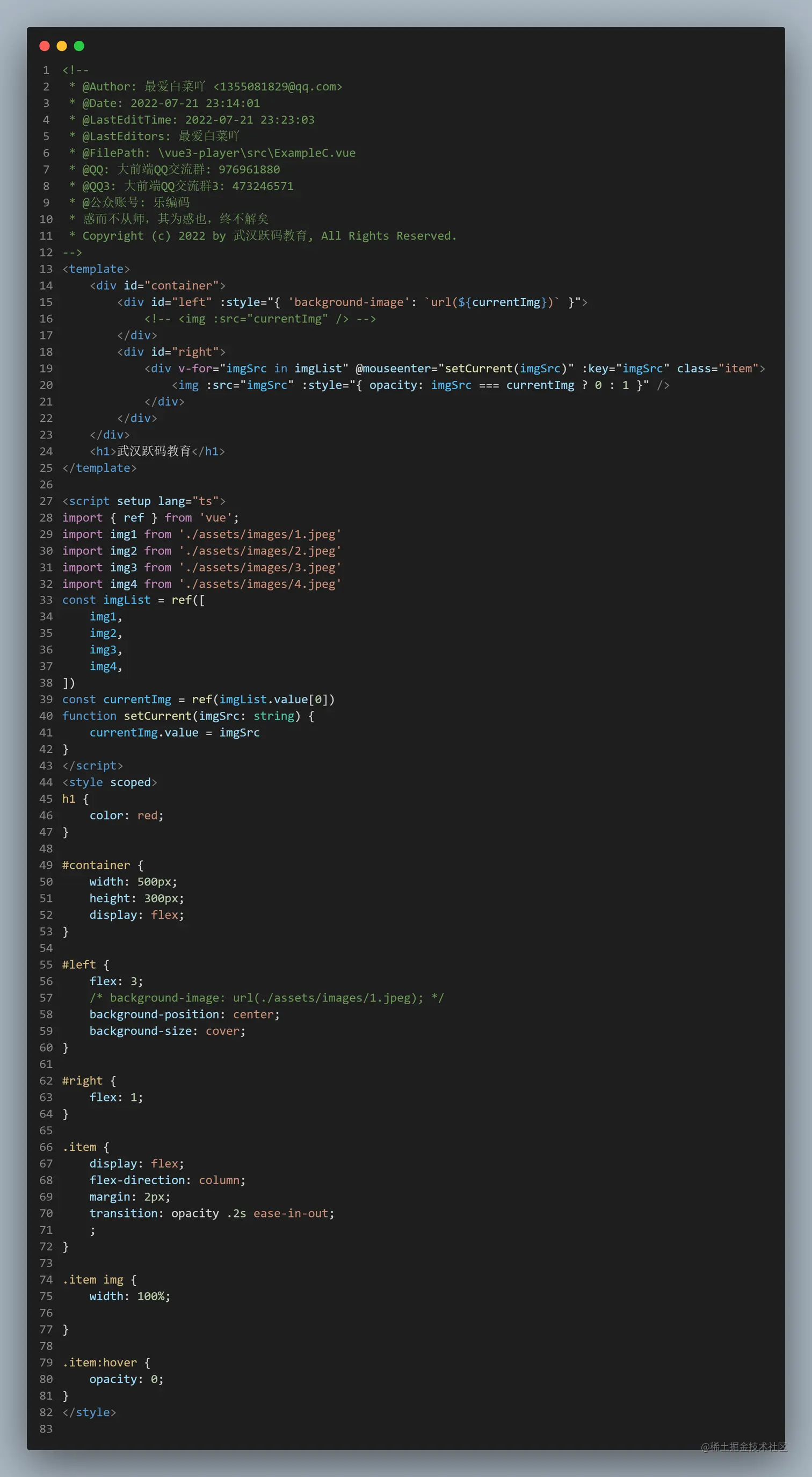
Task: Click the "import img3 from" line
Action: coord(202,567)
